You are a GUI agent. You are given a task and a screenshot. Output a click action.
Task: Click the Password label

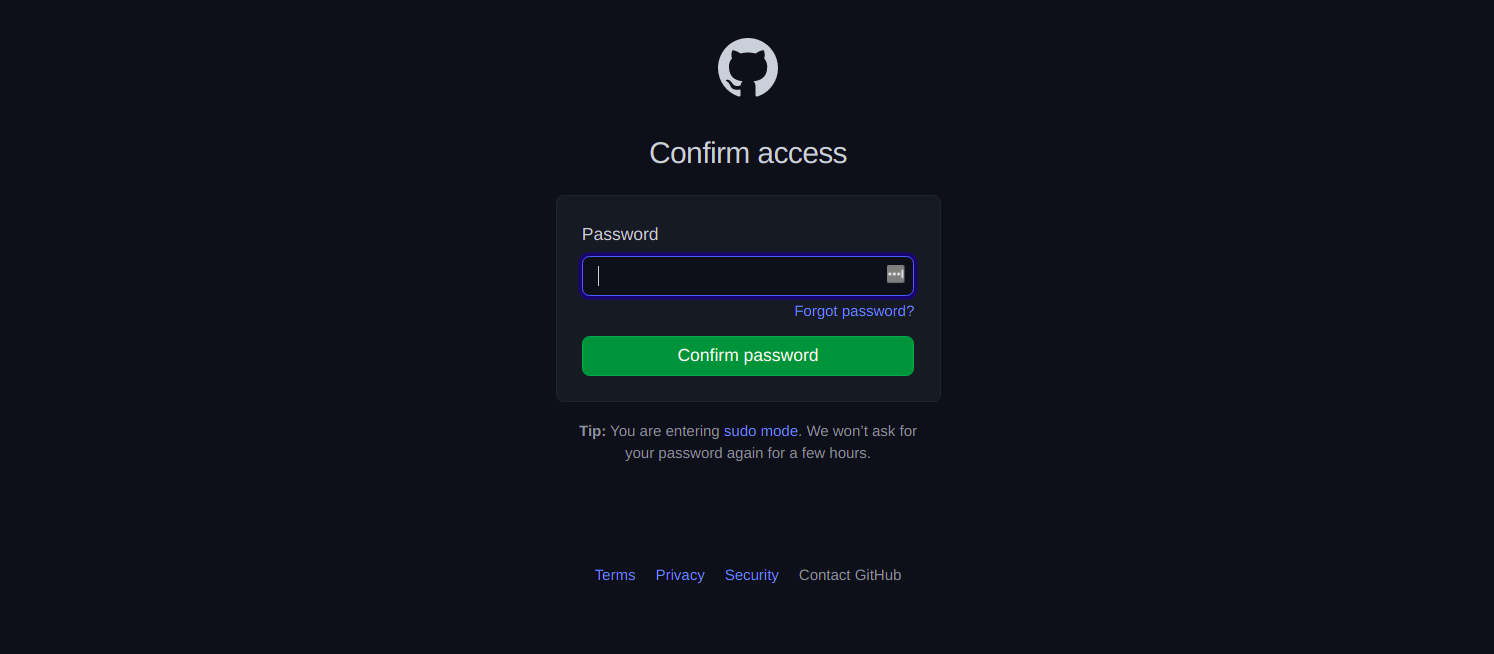point(620,234)
